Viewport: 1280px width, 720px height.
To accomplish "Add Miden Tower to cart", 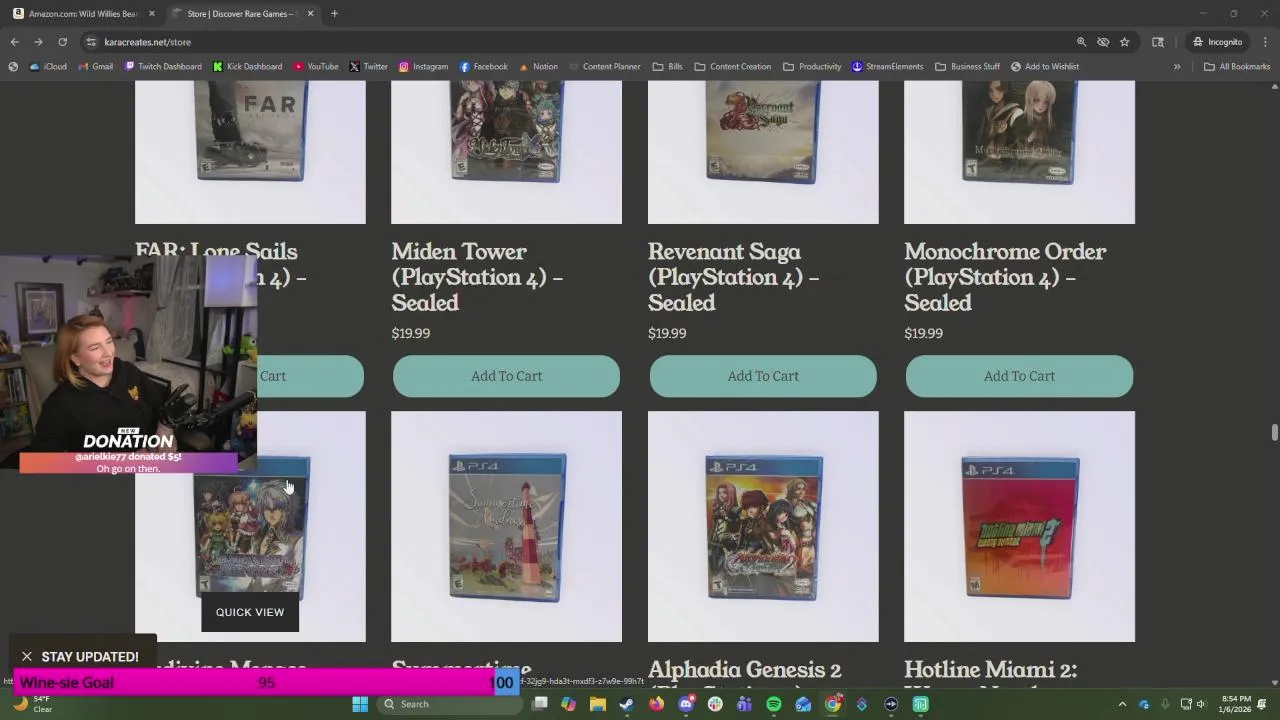I will point(506,376).
